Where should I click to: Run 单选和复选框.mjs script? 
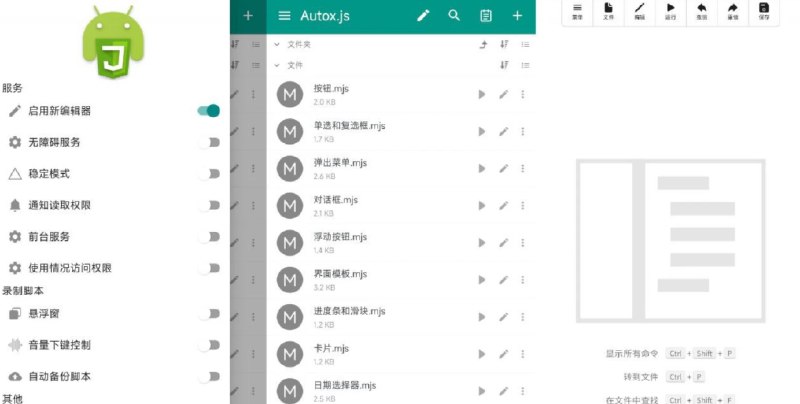tap(481, 132)
